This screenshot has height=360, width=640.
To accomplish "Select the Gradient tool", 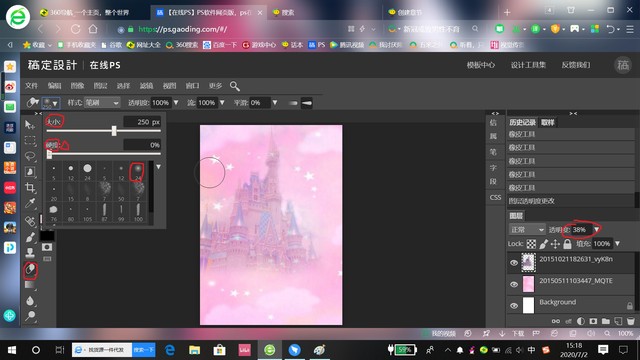I will 30,285.
